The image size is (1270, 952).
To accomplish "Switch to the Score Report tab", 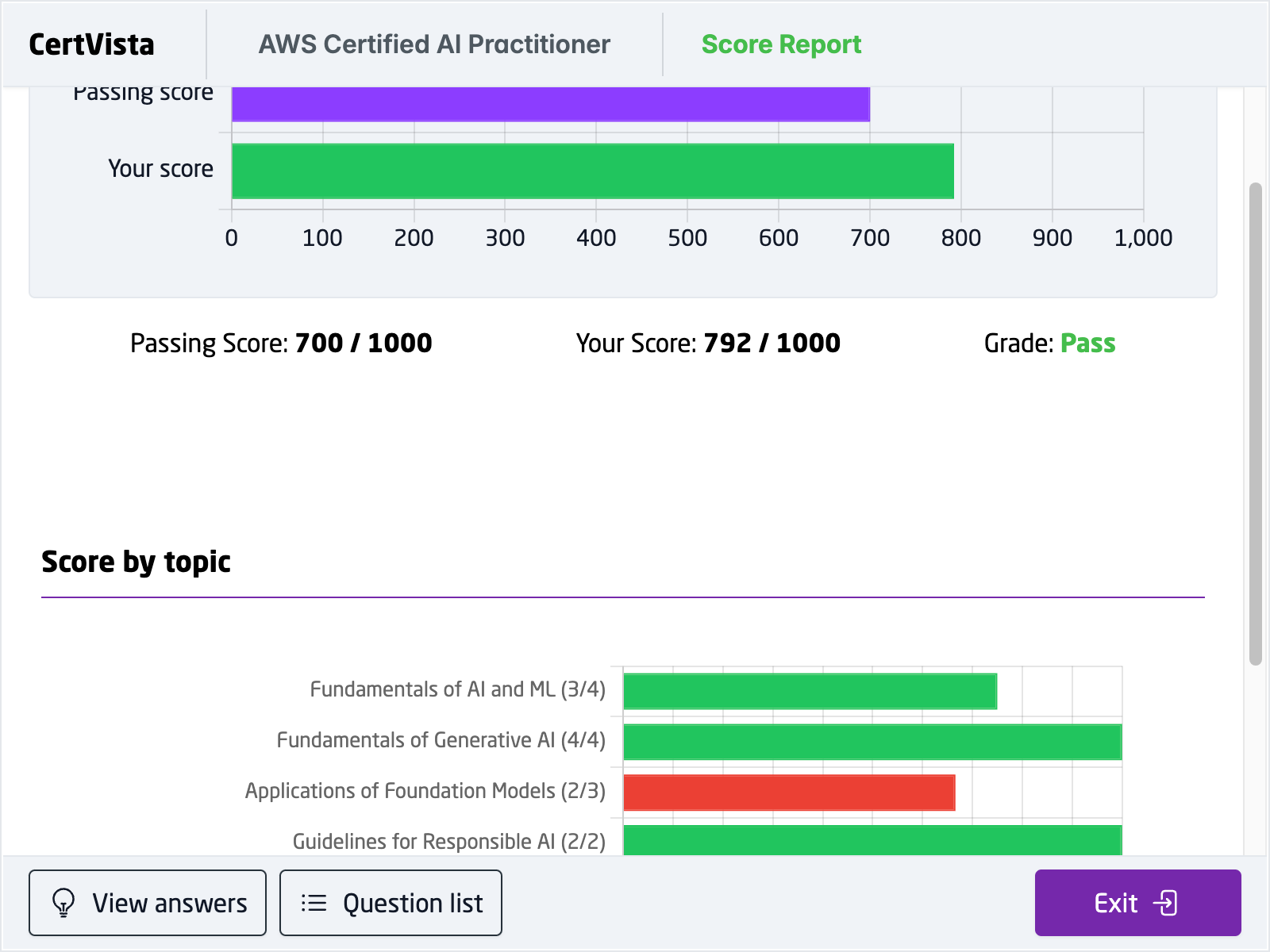I will pyautogui.click(x=781, y=44).
